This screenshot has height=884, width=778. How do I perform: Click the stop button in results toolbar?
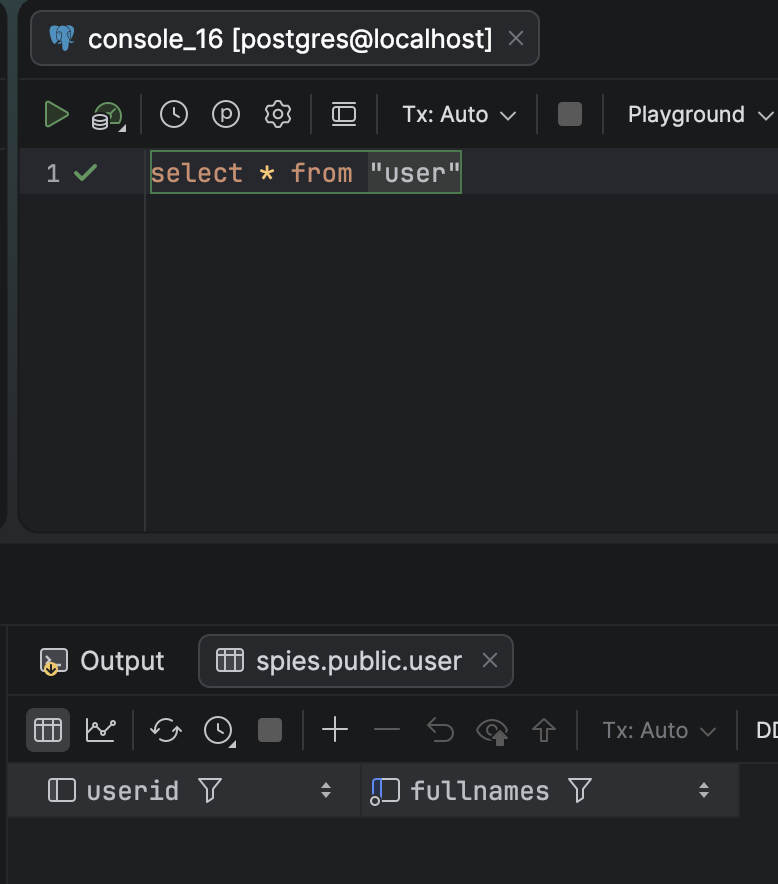coord(269,730)
